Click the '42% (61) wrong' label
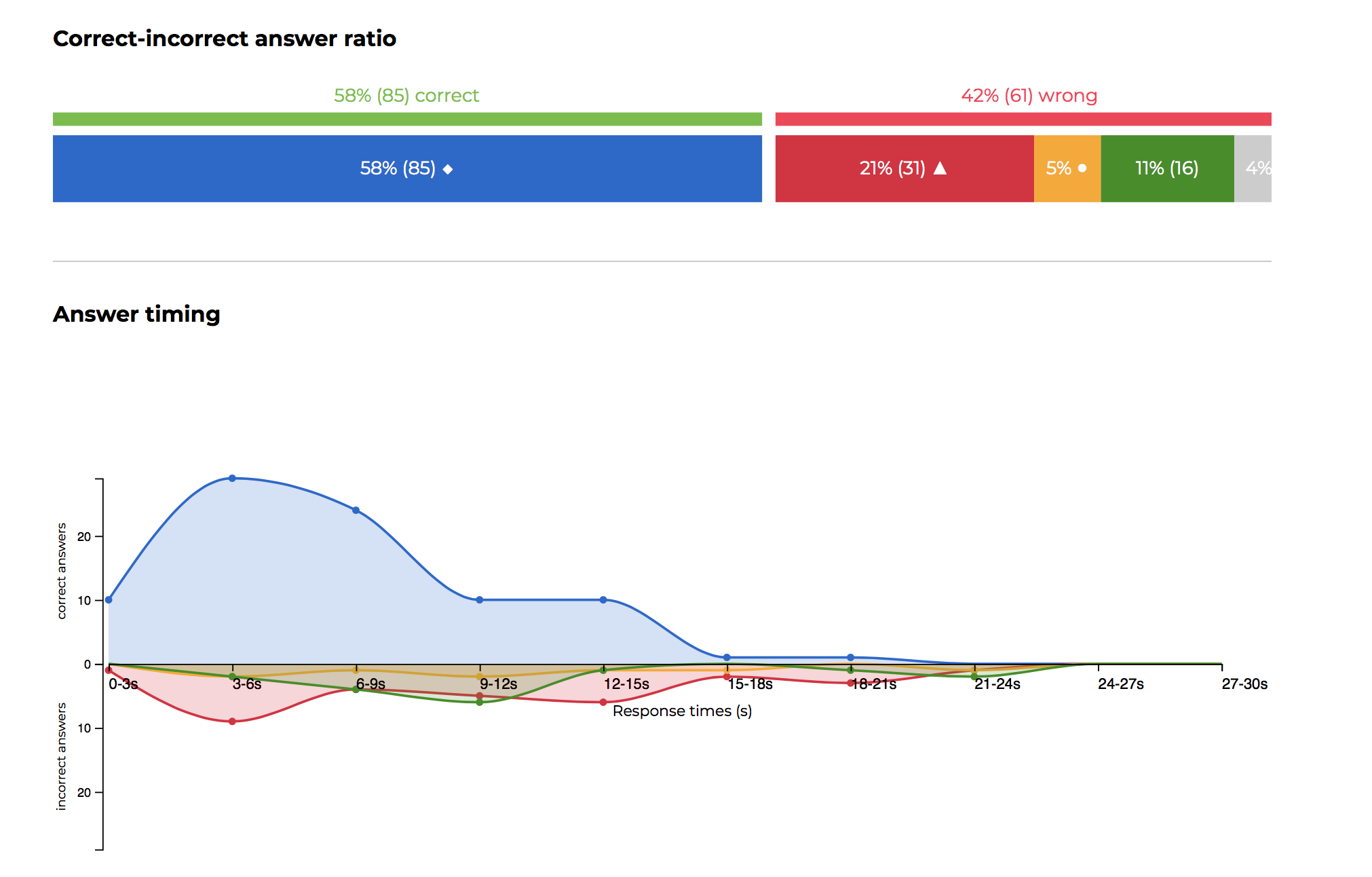 1029,95
